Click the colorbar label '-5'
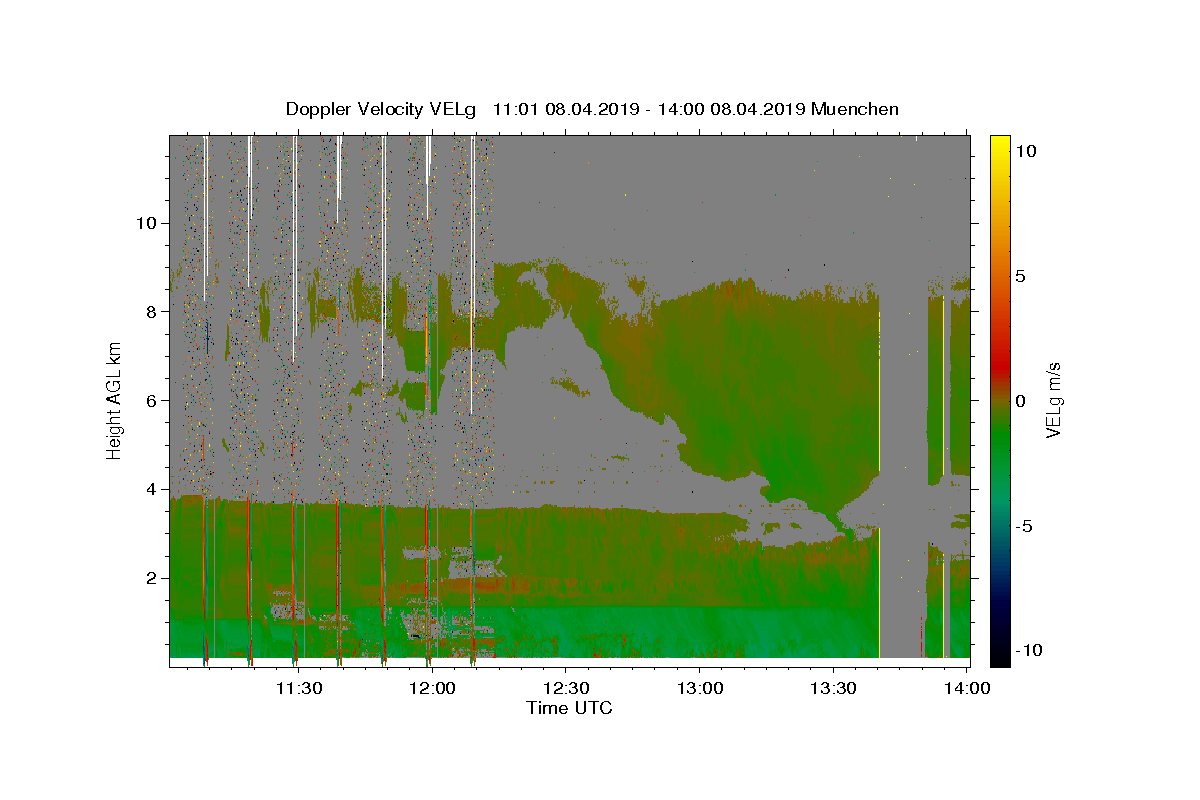1200x800 pixels. click(1025, 526)
